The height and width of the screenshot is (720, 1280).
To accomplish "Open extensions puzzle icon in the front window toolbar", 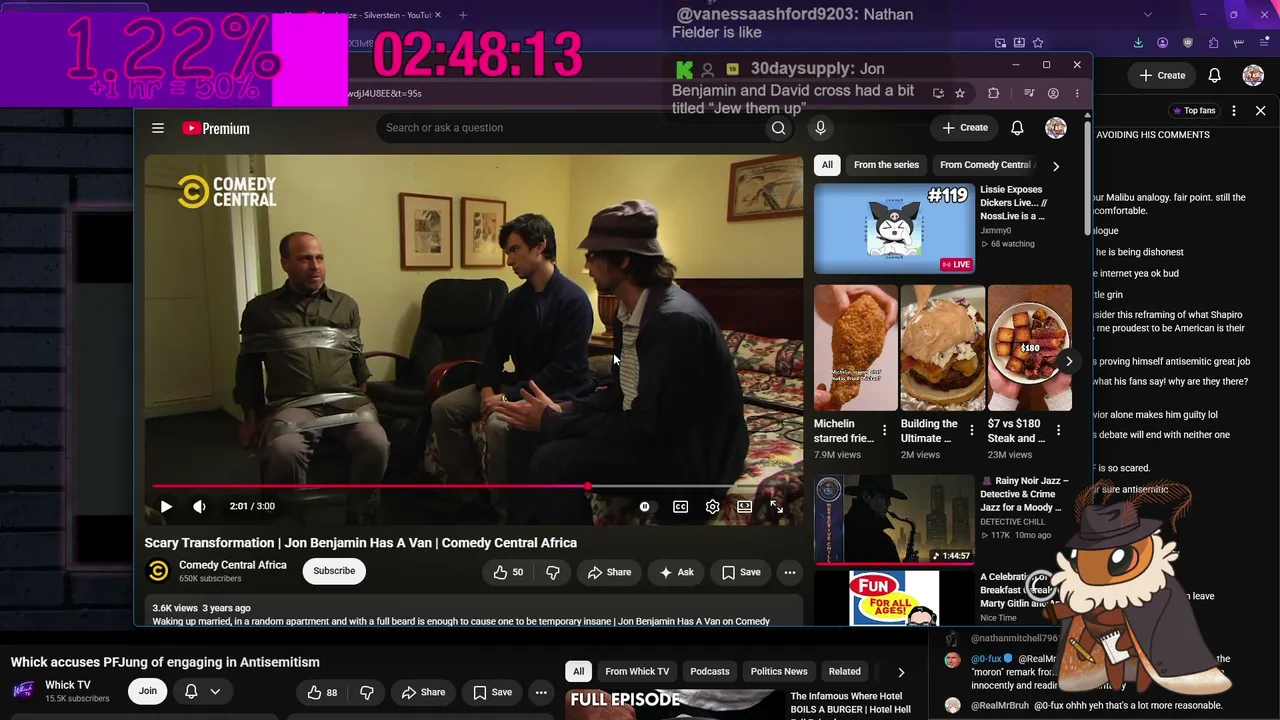I will [993, 93].
